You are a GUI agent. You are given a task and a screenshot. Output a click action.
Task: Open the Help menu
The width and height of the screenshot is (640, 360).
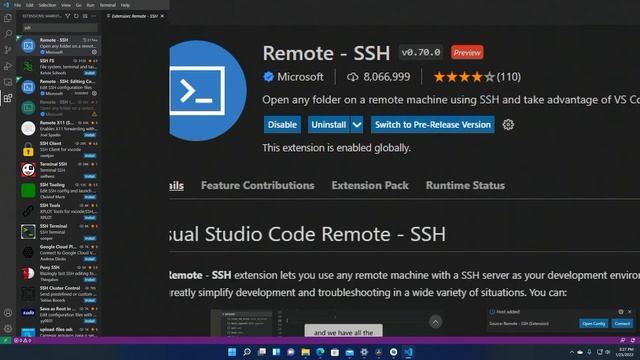(125, 5)
